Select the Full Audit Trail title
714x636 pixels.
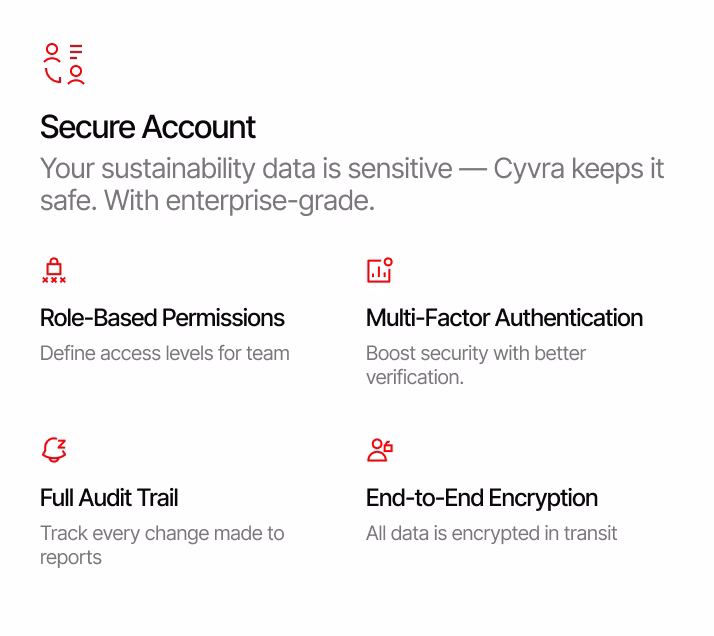[109, 498]
